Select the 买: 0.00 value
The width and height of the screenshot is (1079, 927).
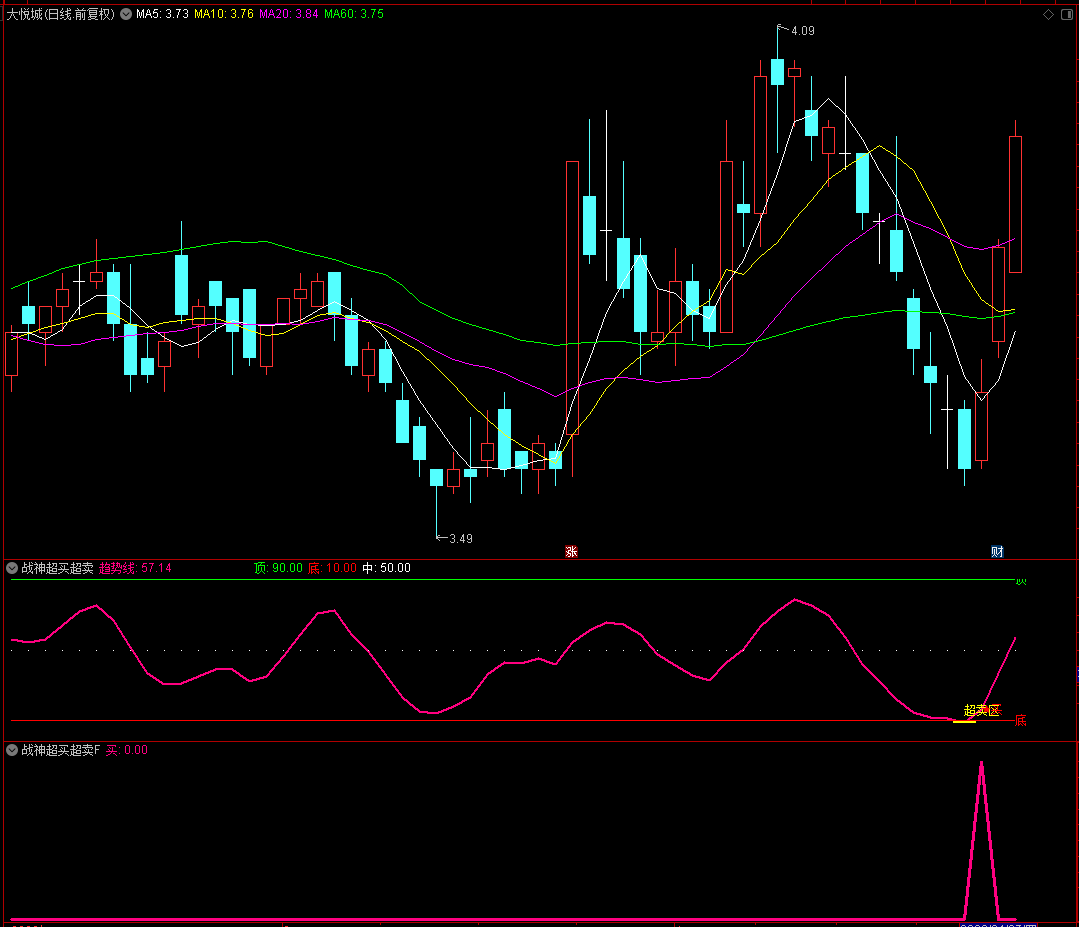point(127,750)
